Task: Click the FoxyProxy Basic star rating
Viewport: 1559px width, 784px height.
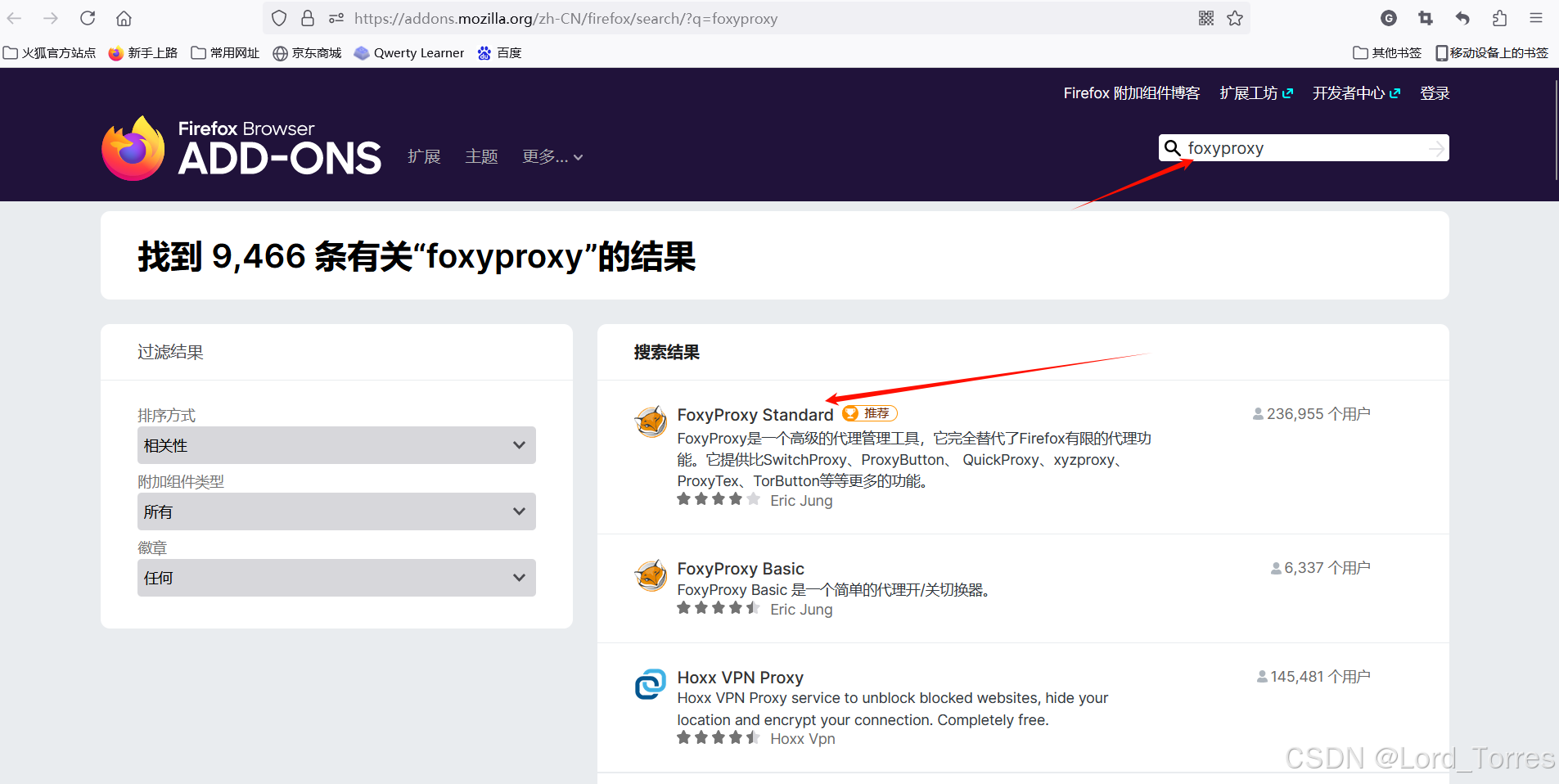Action: point(719,608)
